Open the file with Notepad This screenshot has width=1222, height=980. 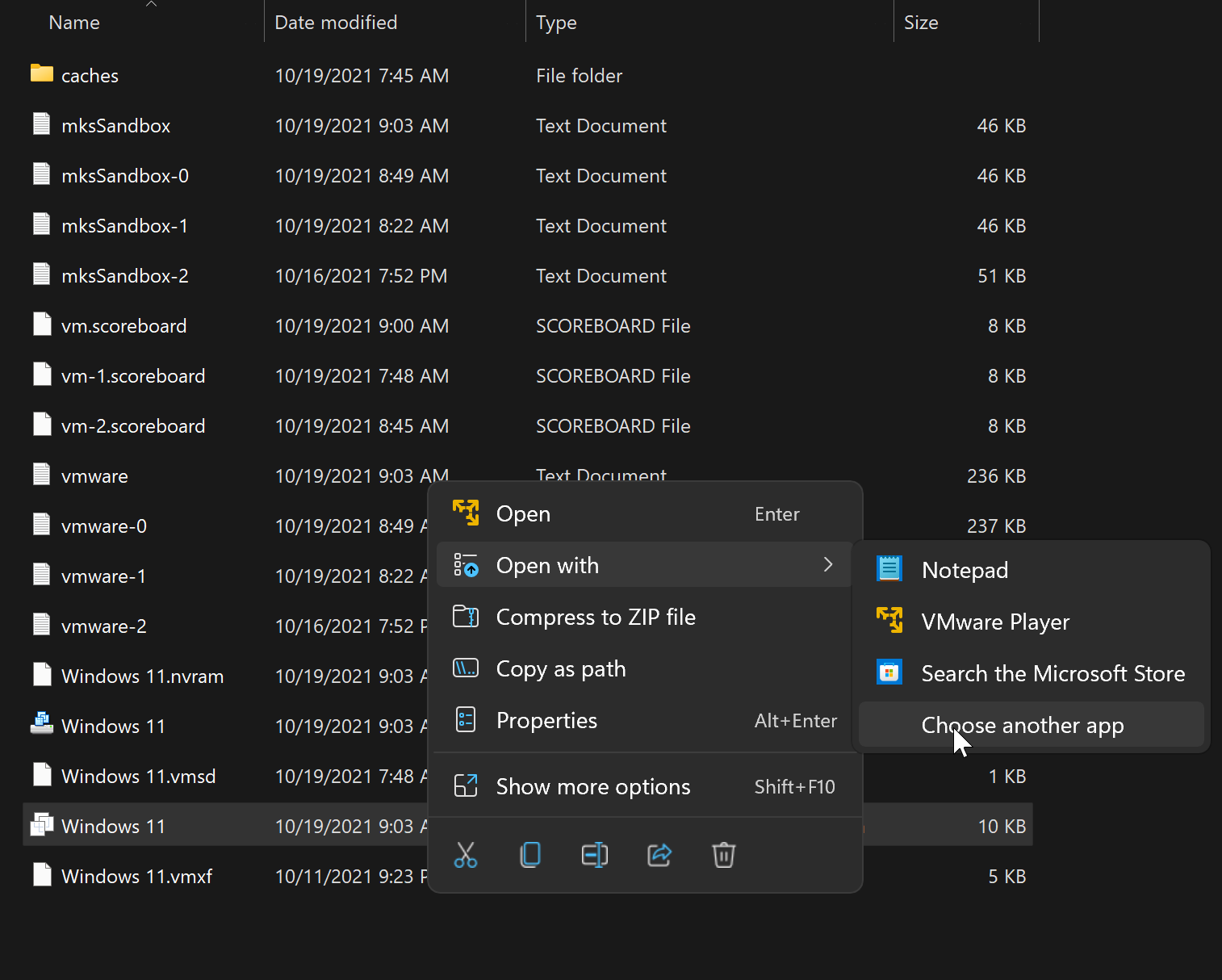pos(1032,570)
